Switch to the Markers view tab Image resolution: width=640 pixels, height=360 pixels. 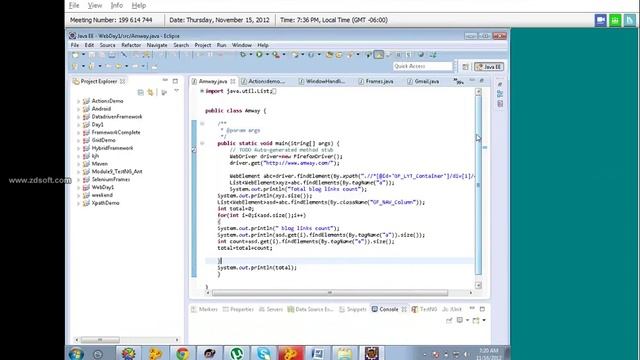tap(204, 309)
